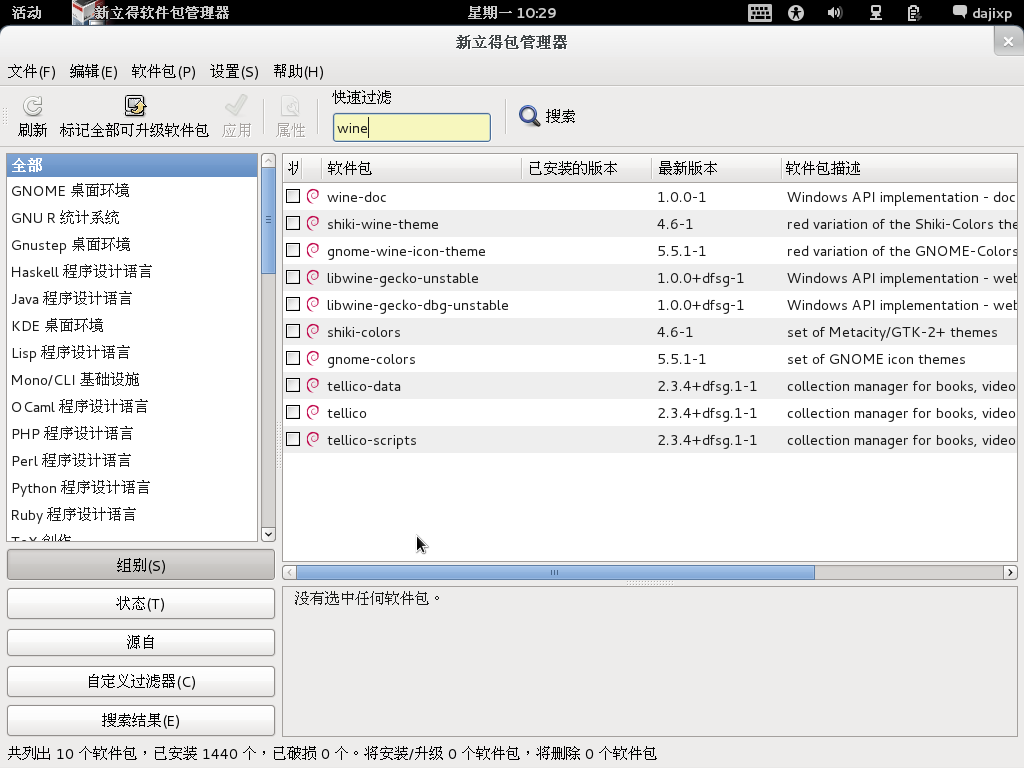
Task: Click the 组别(S) sections button
Action: tap(141, 565)
